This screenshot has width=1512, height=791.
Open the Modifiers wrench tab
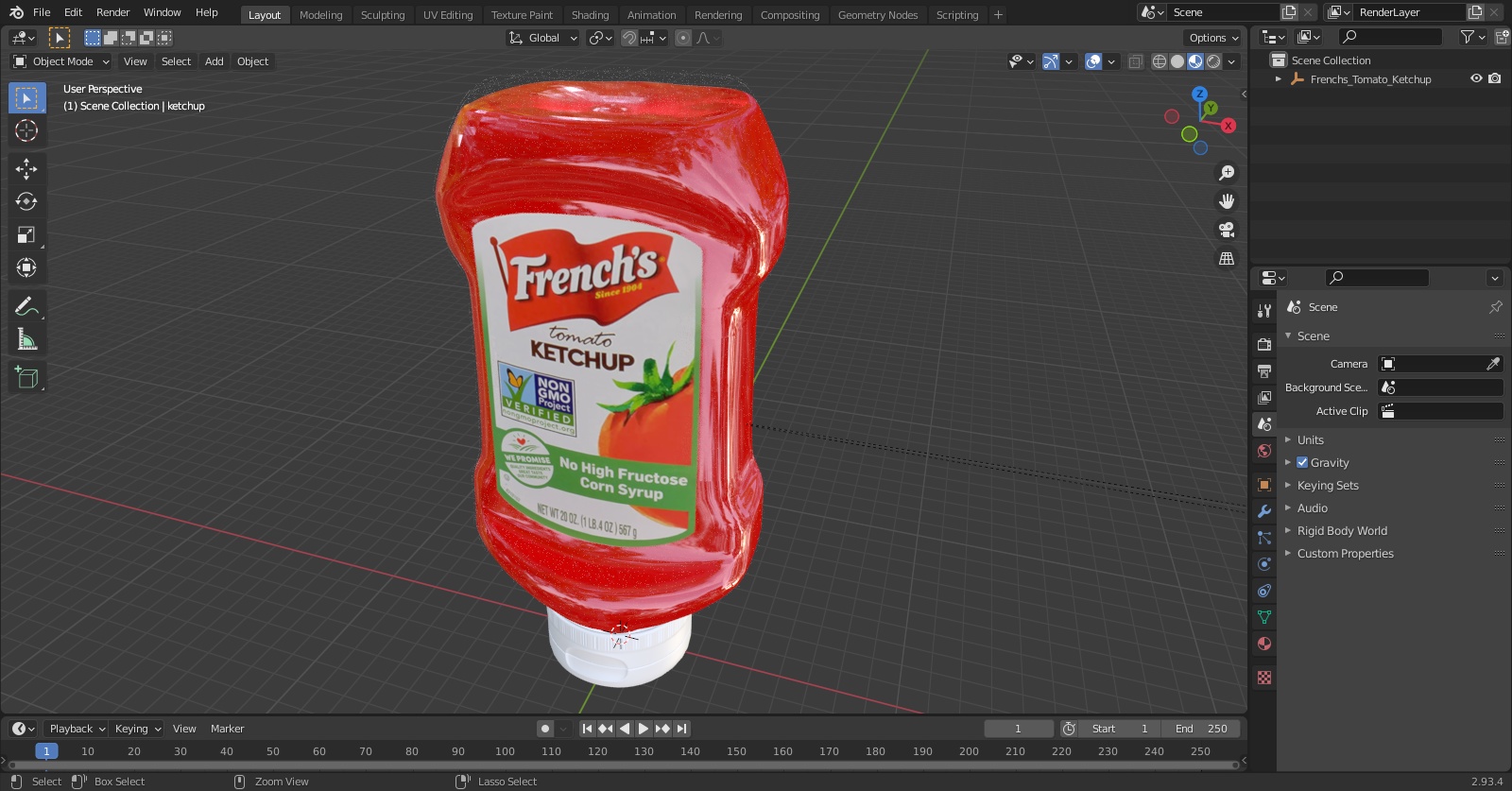point(1264,511)
